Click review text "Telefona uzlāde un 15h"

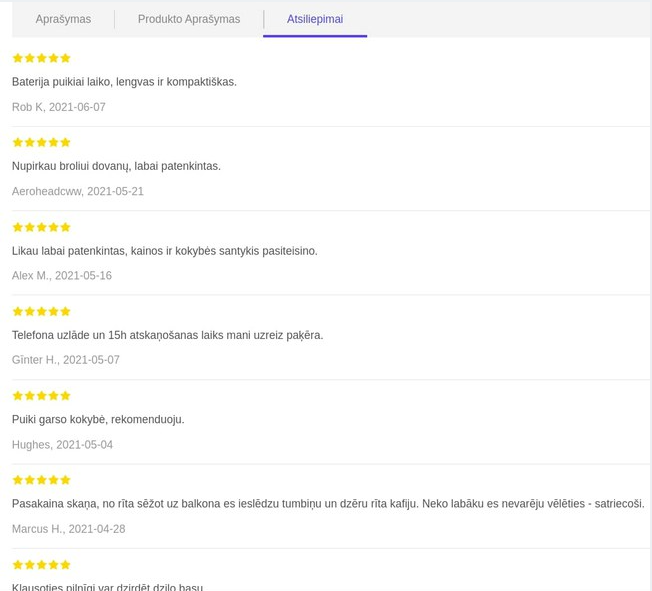click(x=167, y=335)
